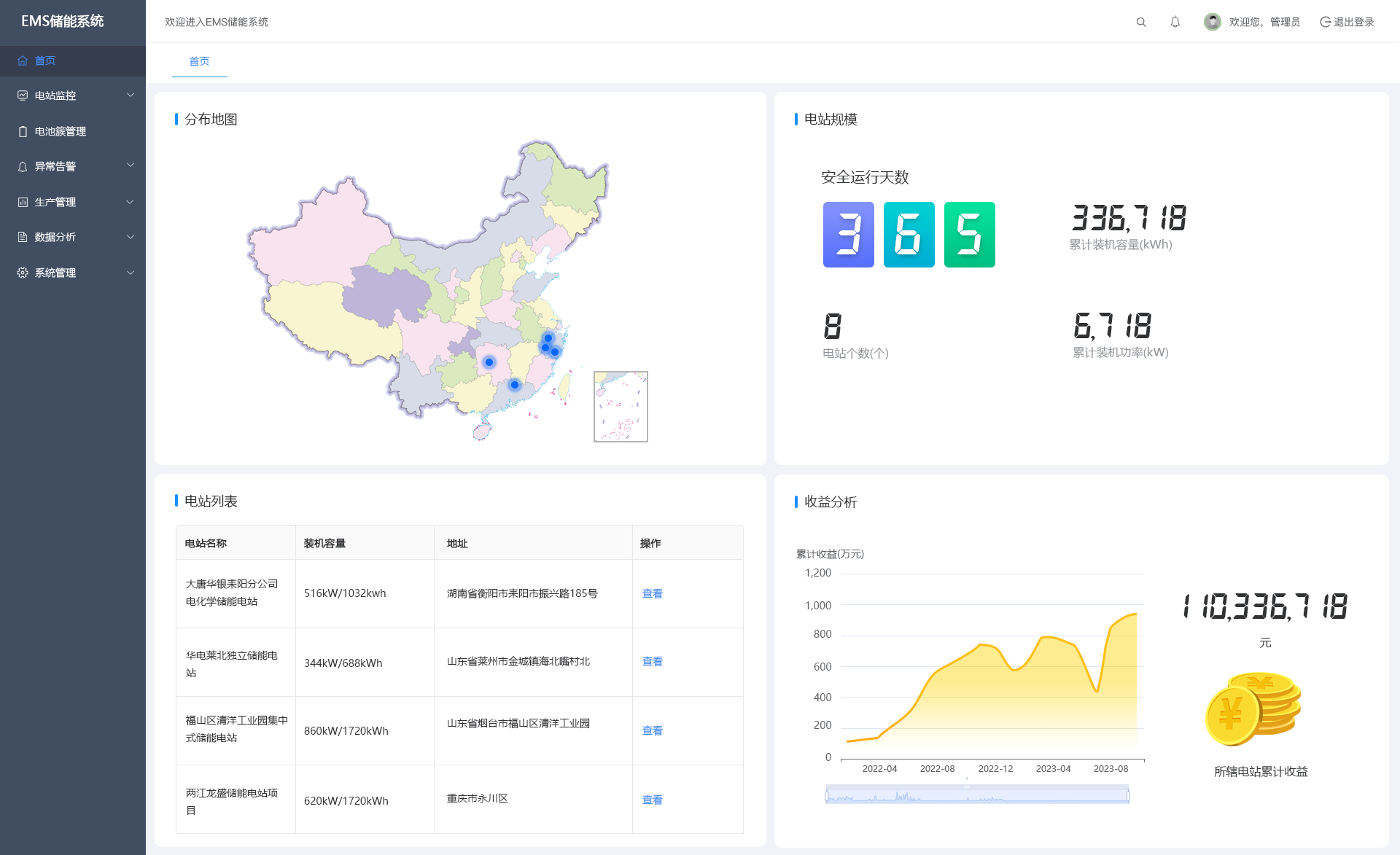Expand the 生产管理 submenu arrow

[131, 202]
